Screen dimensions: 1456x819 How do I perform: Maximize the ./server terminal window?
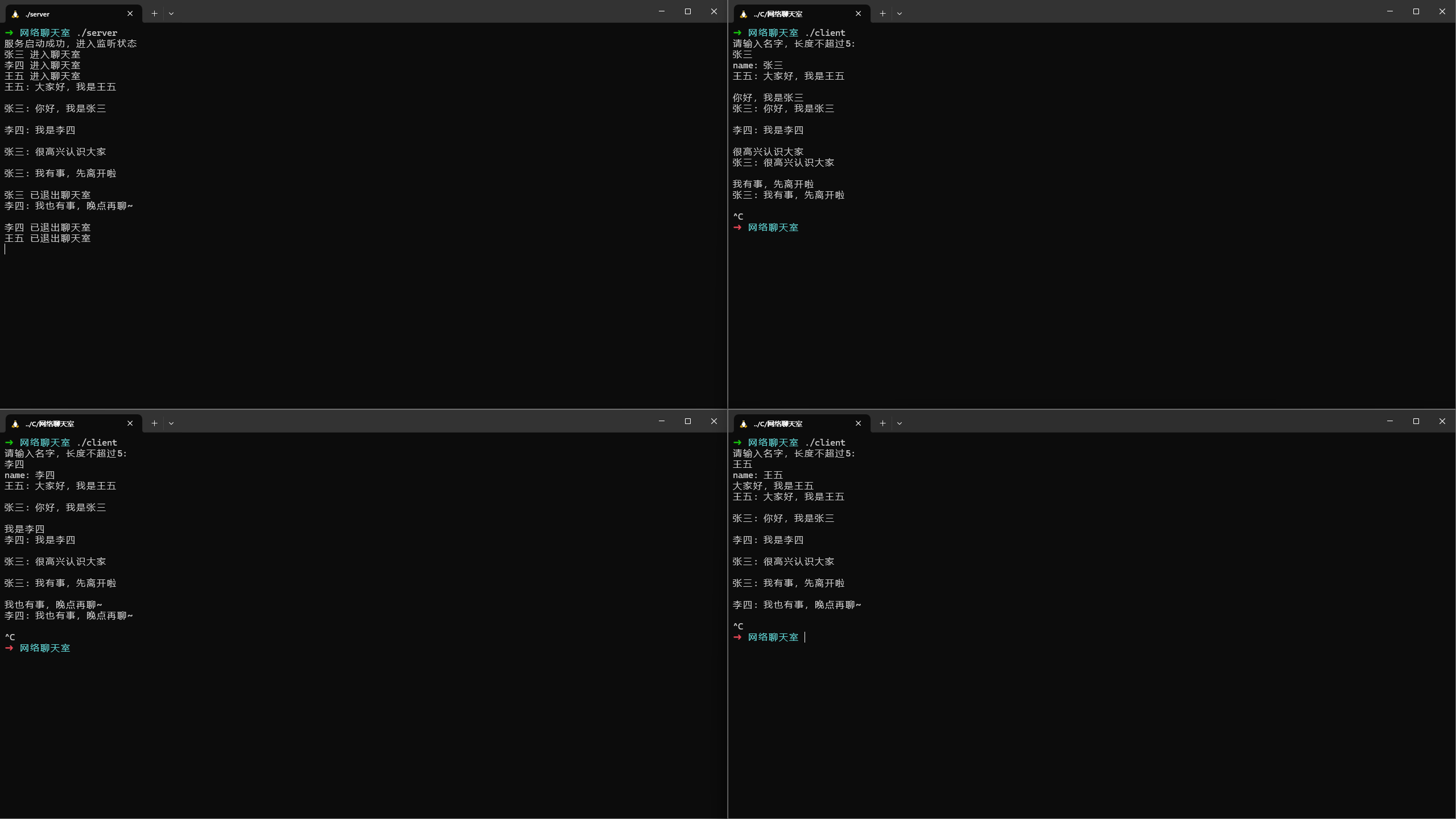click(x=688, y=11)
